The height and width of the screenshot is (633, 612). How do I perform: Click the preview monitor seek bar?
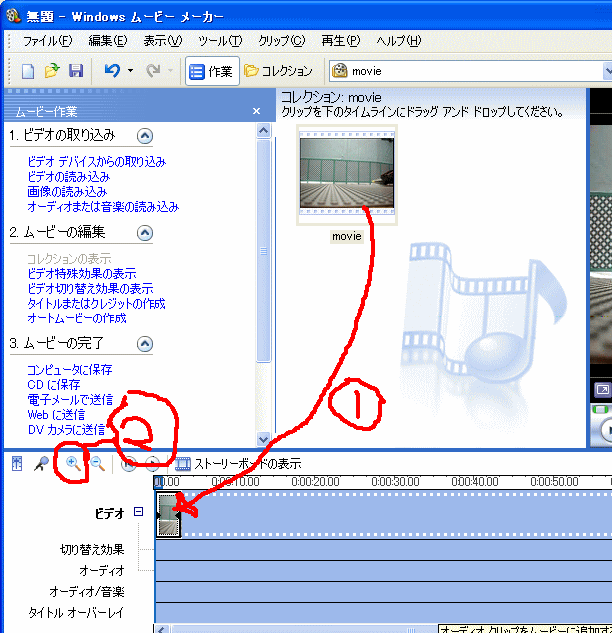click(x=602, y=410)
